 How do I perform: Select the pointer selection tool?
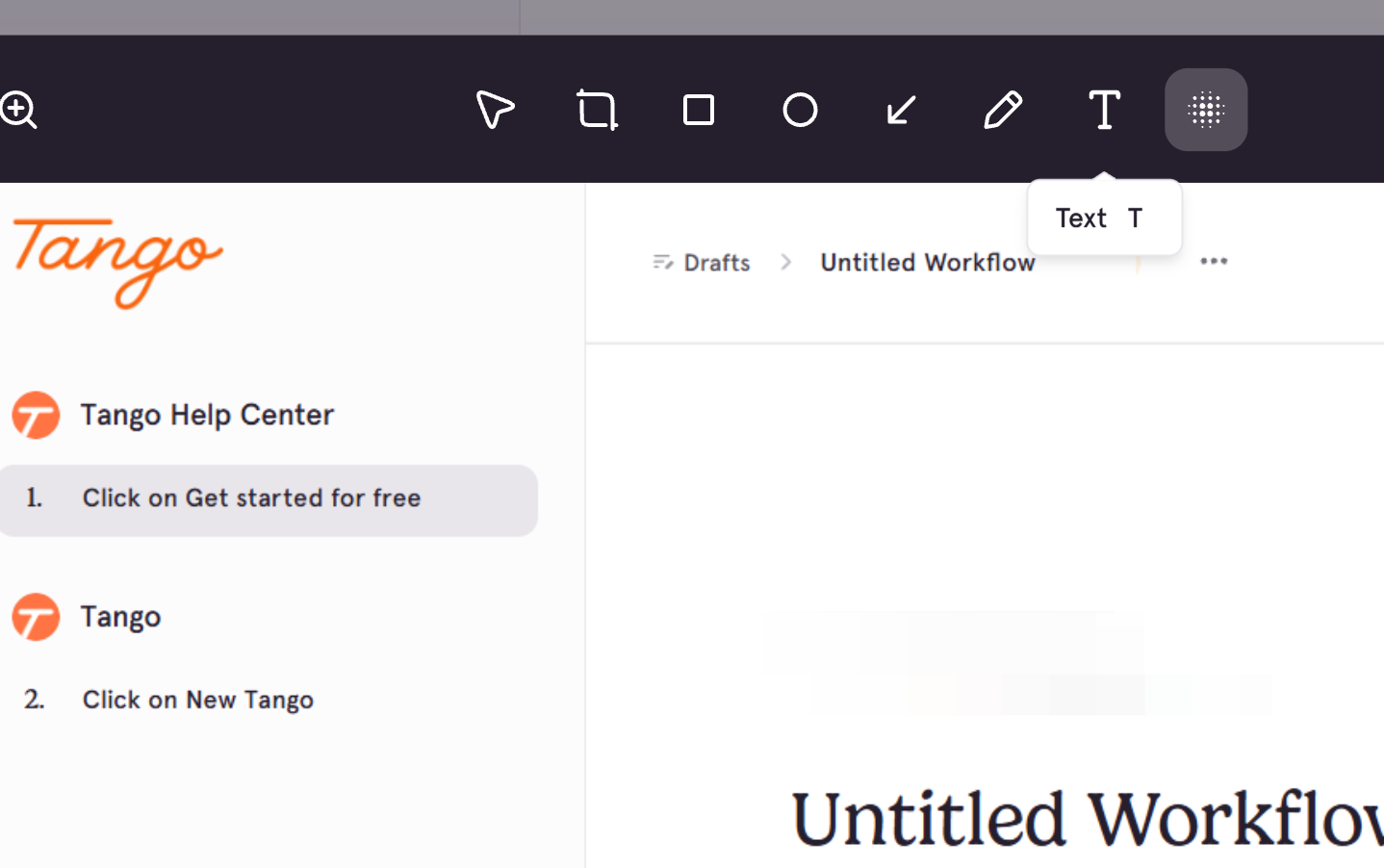point(495,110)
